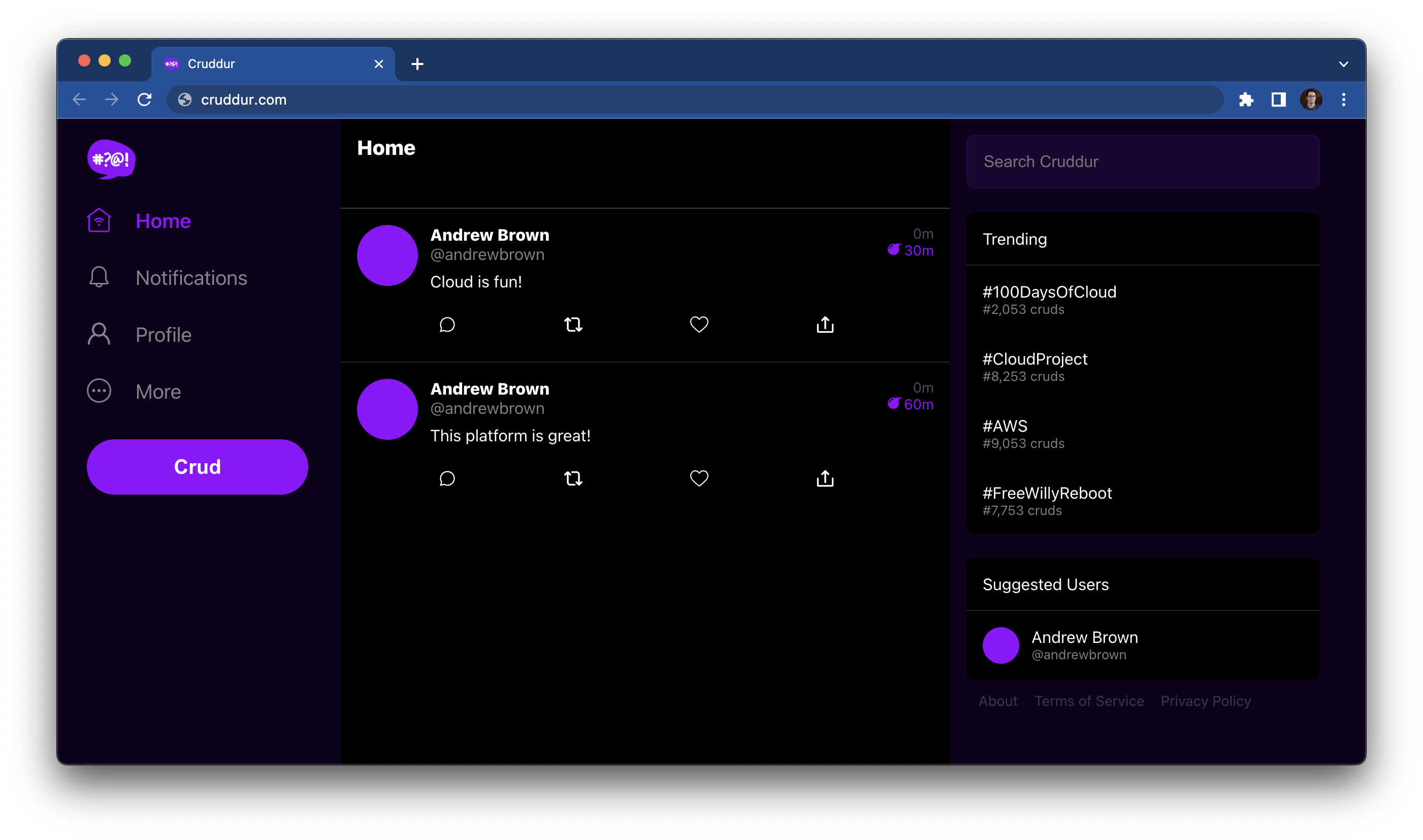Like the 'Cloud is fun!' post
The width and height of the screenshot is (1423, 840).
pyautogui.click(x=699, y=325)
